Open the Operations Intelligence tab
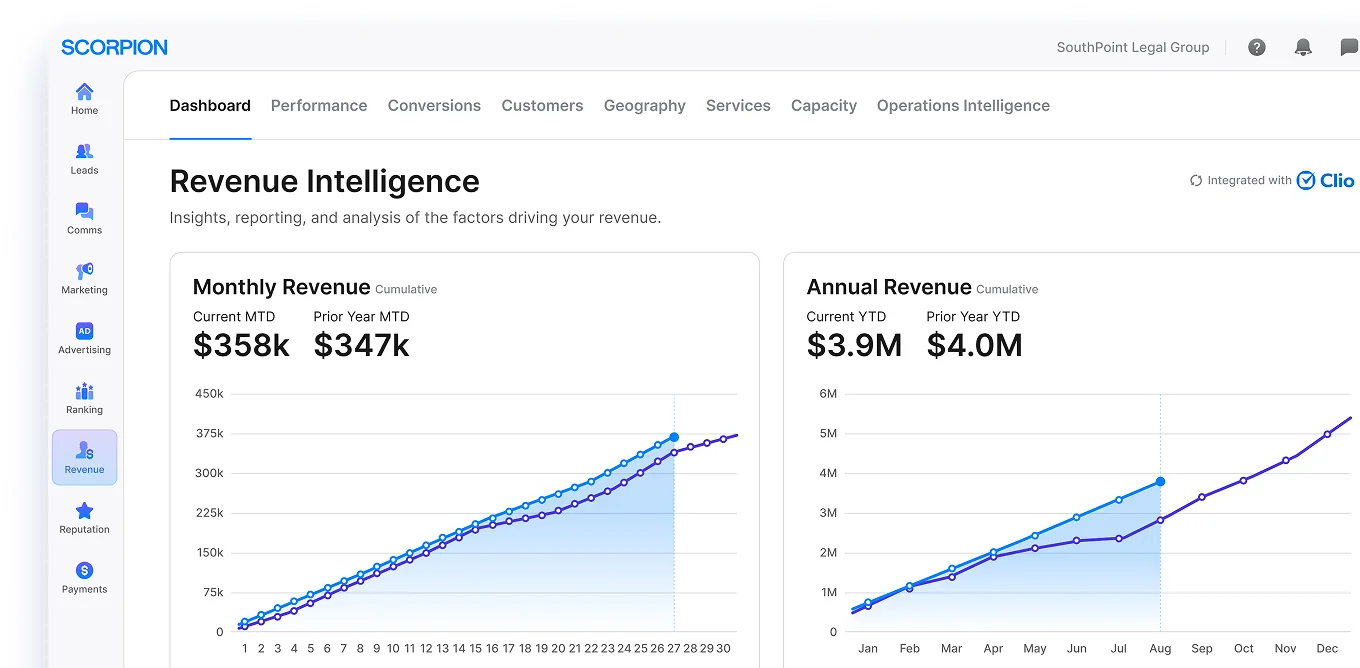Image resolution: width=1360 pixels, height=668 pixels. click(963, 105)
